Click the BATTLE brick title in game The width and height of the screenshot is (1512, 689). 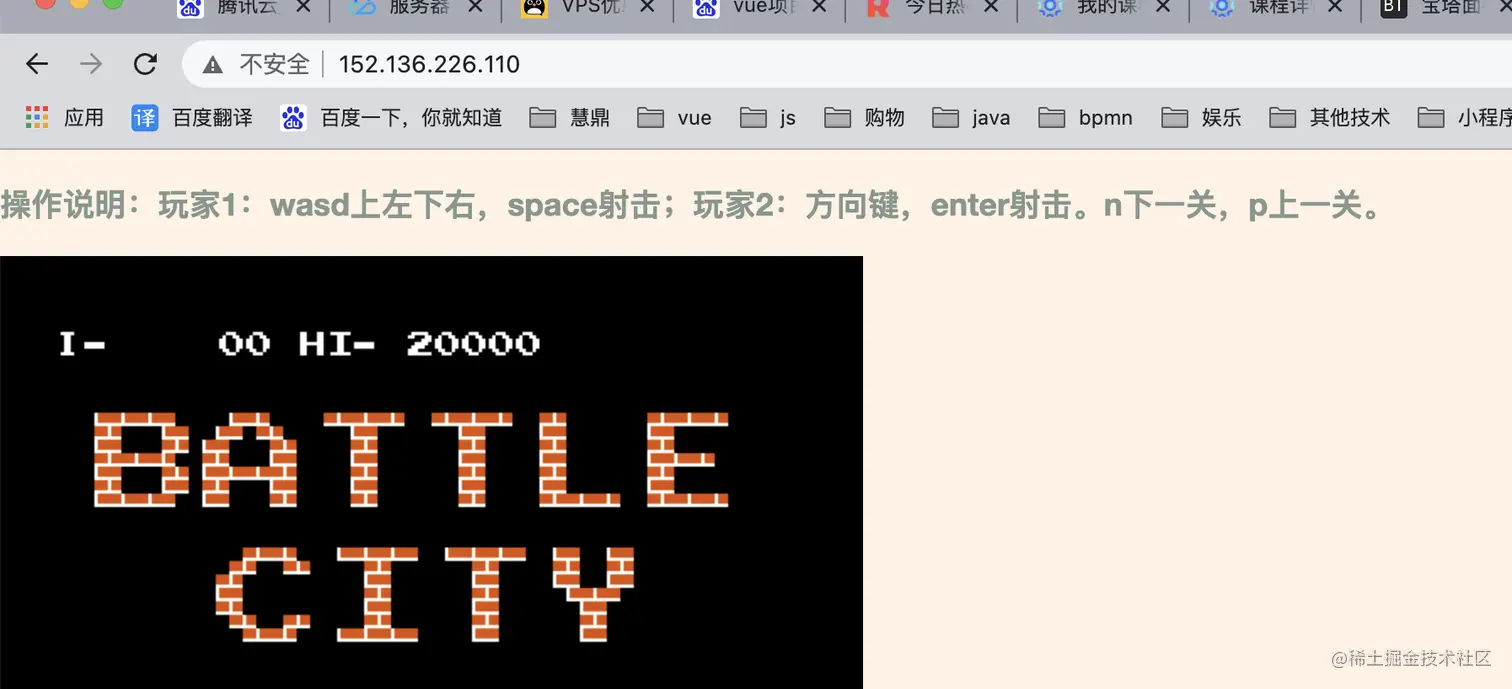[x=411, y=459]
